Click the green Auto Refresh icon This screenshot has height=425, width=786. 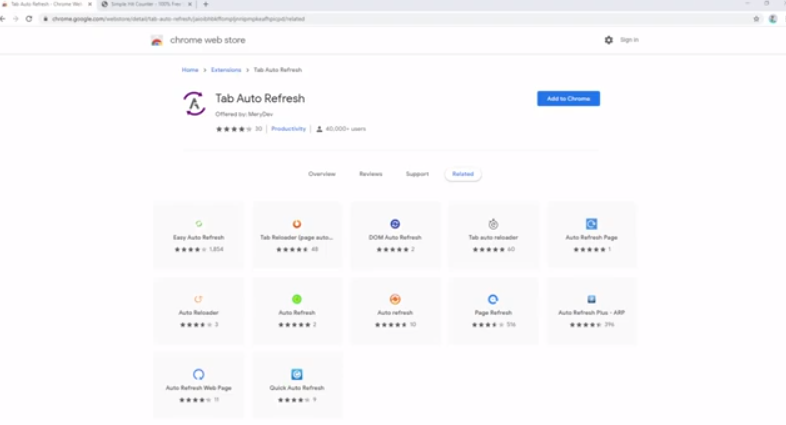(297, 299)
